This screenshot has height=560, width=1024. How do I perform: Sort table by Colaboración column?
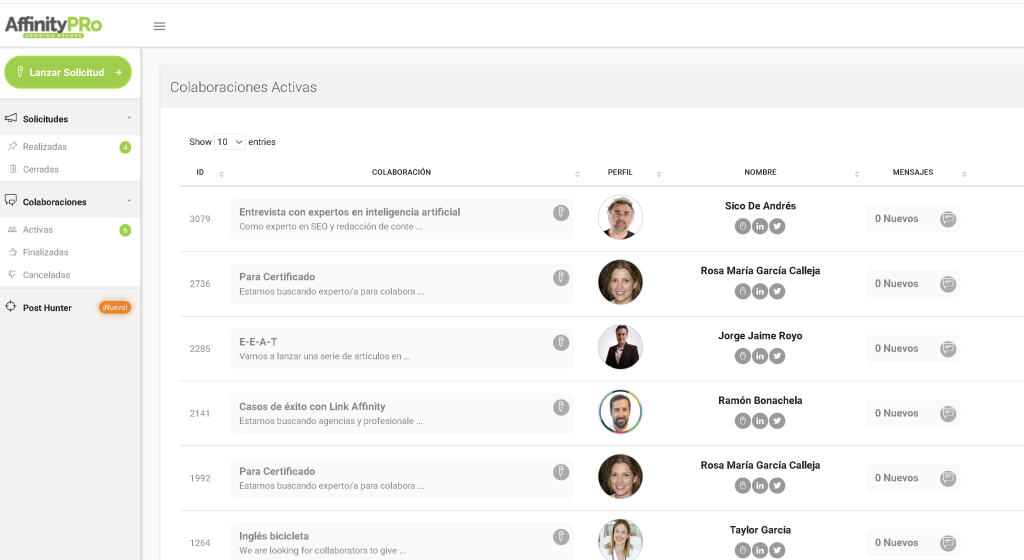[401, 173]
